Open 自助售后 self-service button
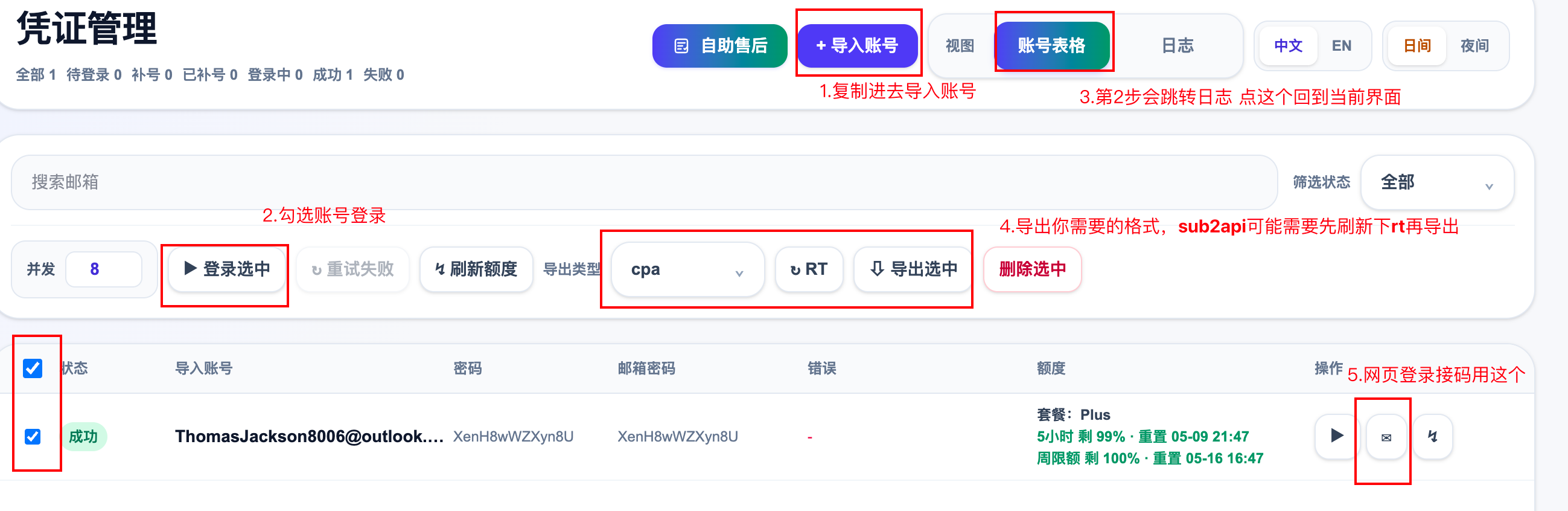Image resolution: width=1568 pixels, height=511 pixels. point(720,46)
